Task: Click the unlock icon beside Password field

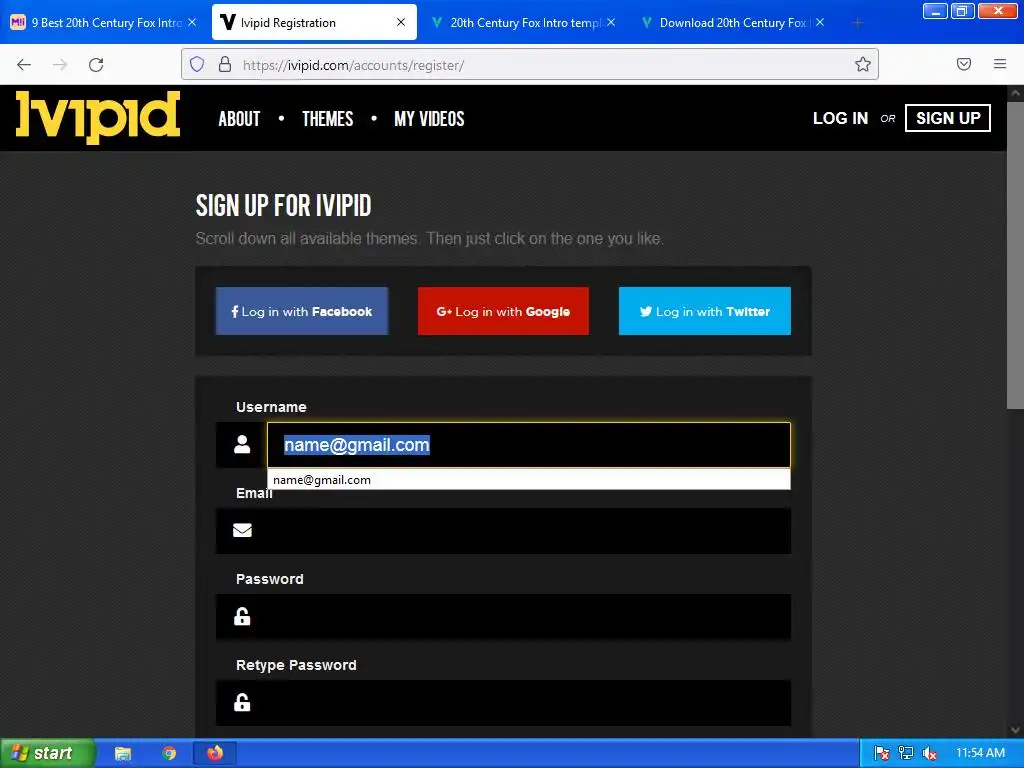Action: tap(242, 616)
